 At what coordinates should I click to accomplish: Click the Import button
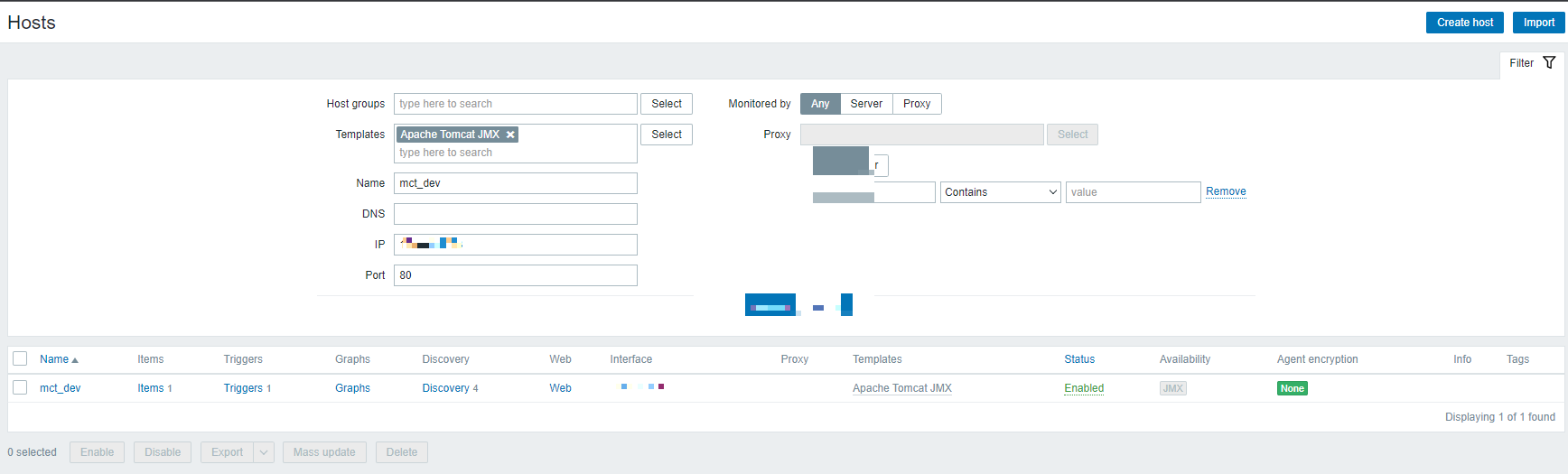[x=1539, y=23]
